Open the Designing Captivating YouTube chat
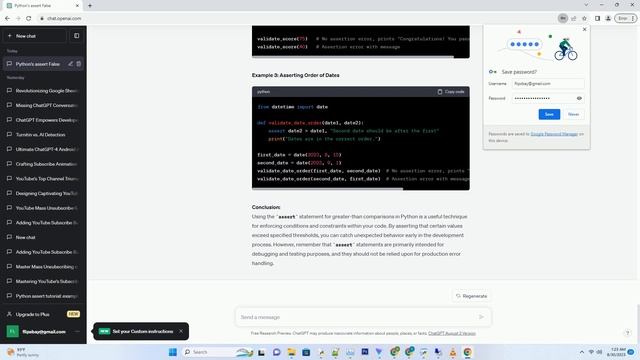 [43, 193]
